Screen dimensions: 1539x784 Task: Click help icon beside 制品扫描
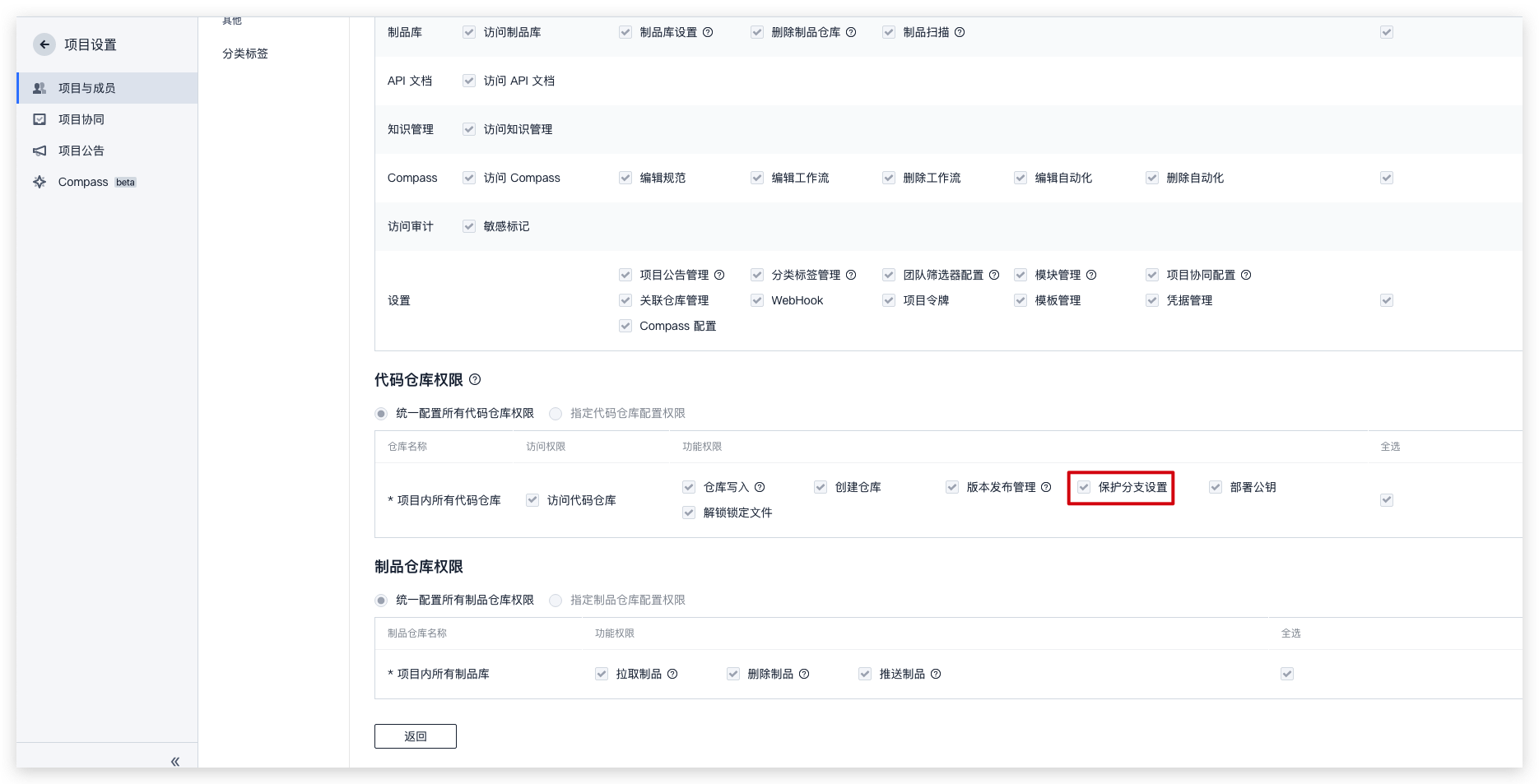point(960,32)
